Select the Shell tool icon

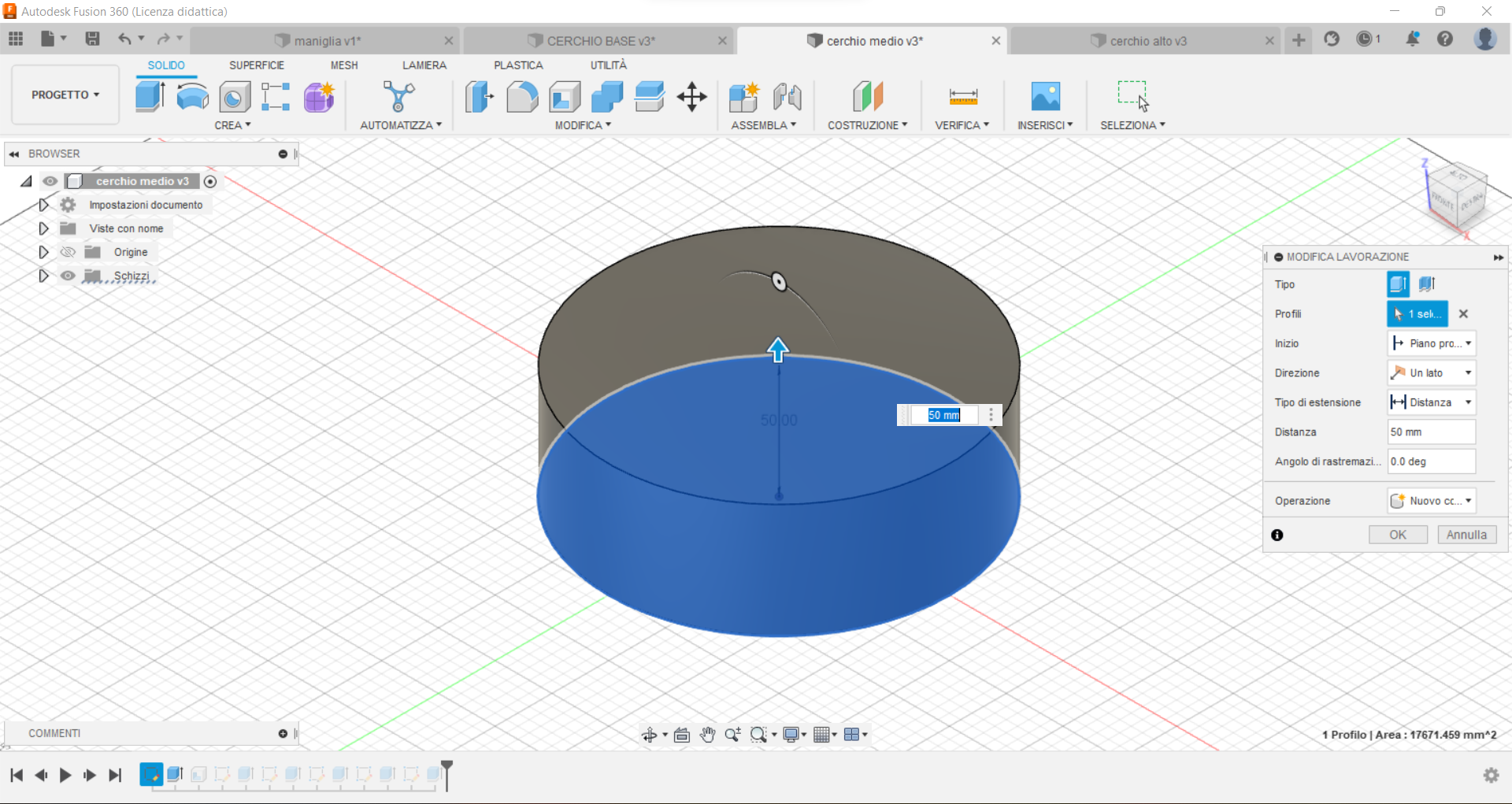pyautogui.click(x=565, y=96)
